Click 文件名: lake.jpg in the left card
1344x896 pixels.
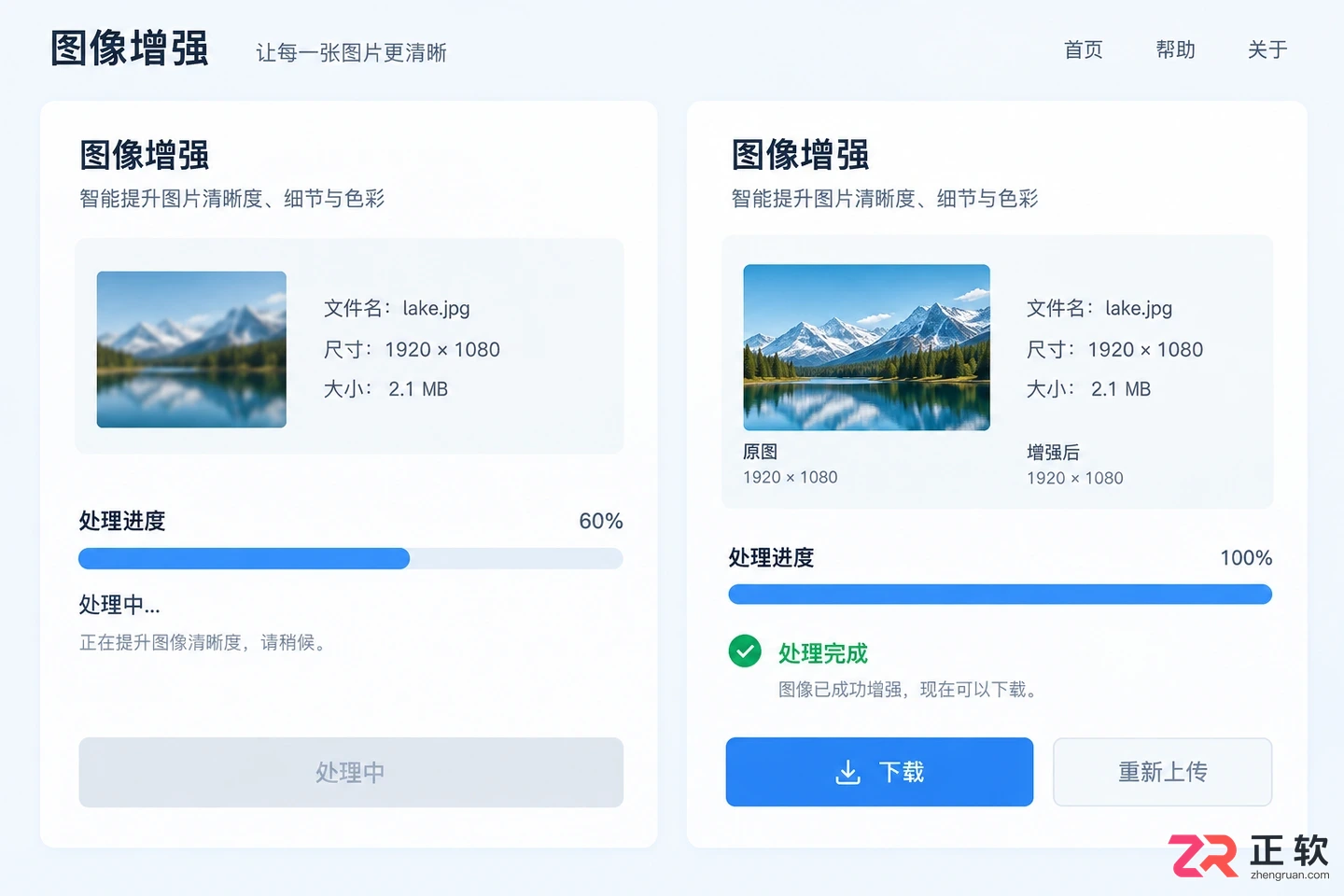coord(397,308)
